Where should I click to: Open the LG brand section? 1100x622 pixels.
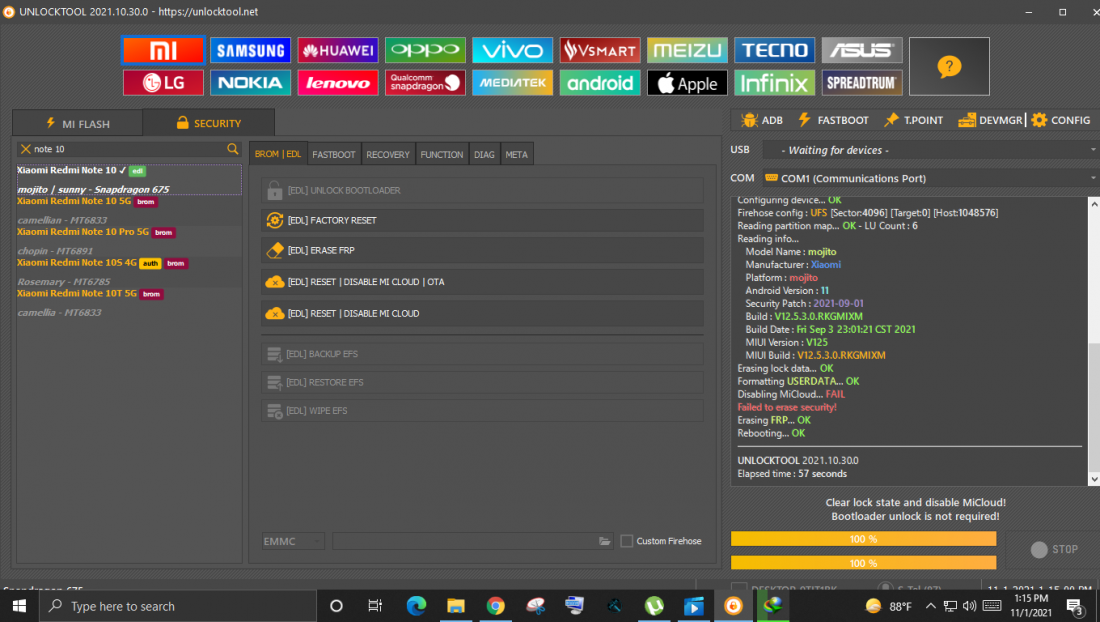click(x=163, y=83)
